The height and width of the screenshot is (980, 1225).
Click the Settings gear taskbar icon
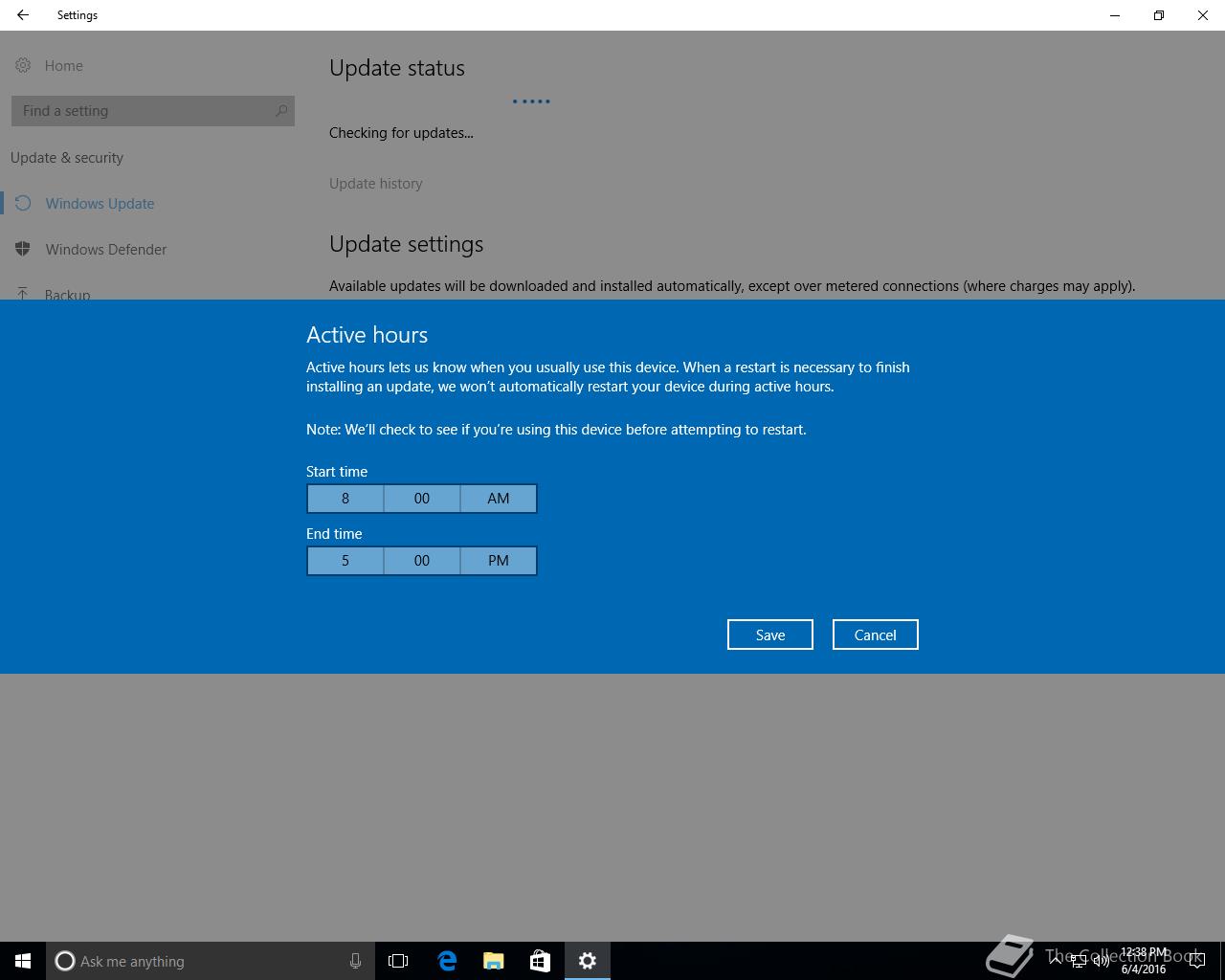click(x=588, y=961)
